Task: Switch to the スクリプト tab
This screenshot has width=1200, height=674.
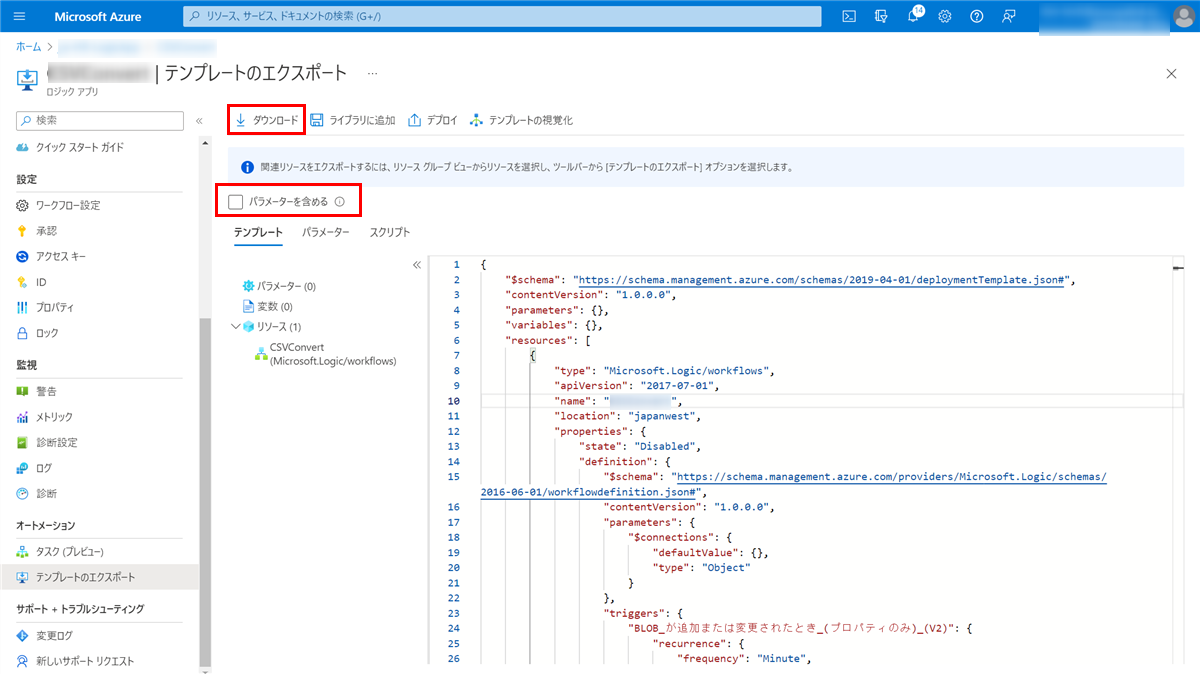Action: pos(390,232)
